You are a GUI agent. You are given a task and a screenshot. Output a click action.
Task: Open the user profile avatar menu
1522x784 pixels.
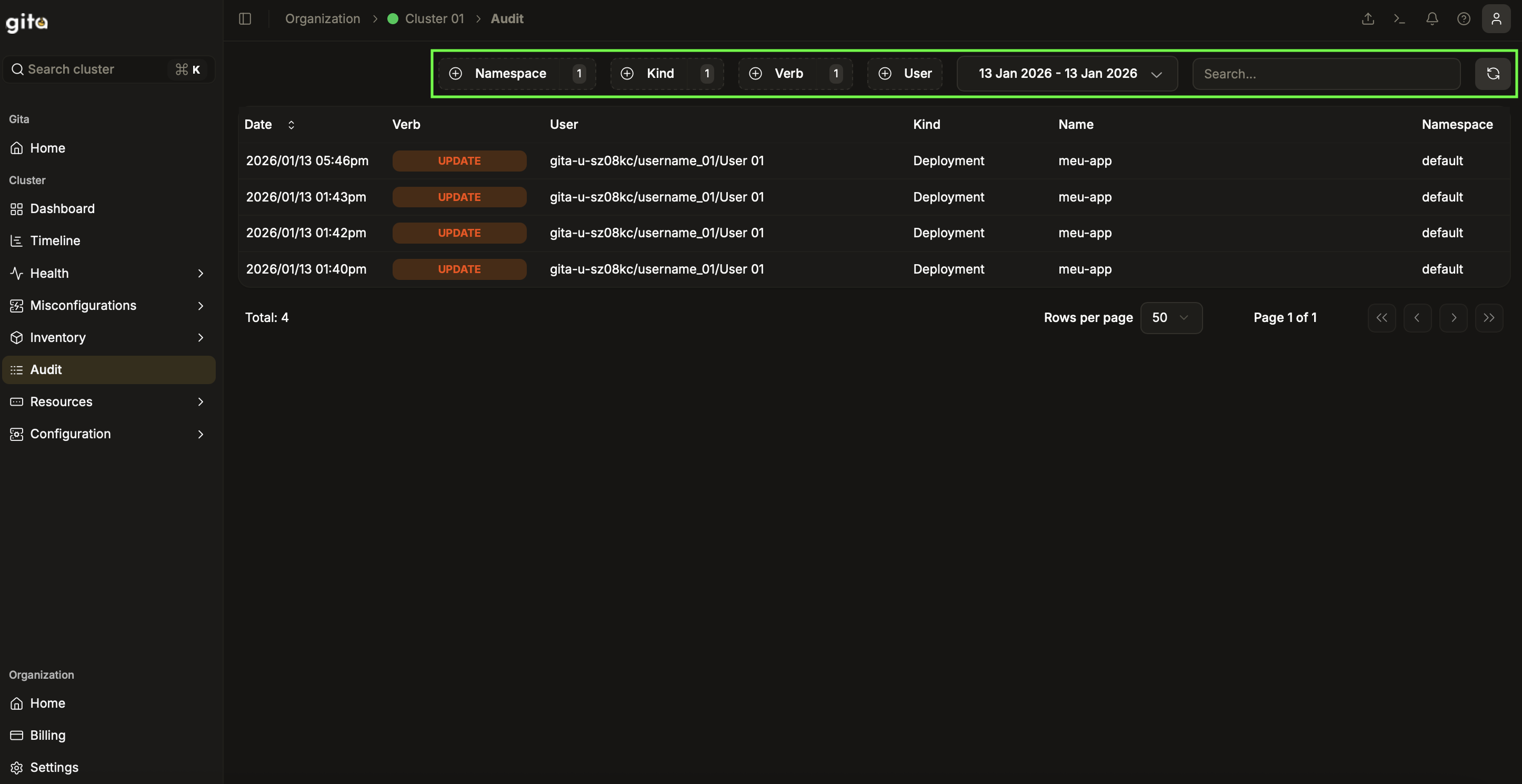[1496, 19]
